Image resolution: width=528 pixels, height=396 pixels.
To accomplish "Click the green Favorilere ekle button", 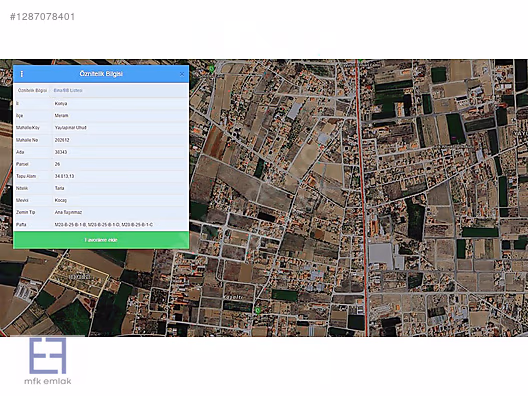I will click(101, 240).
